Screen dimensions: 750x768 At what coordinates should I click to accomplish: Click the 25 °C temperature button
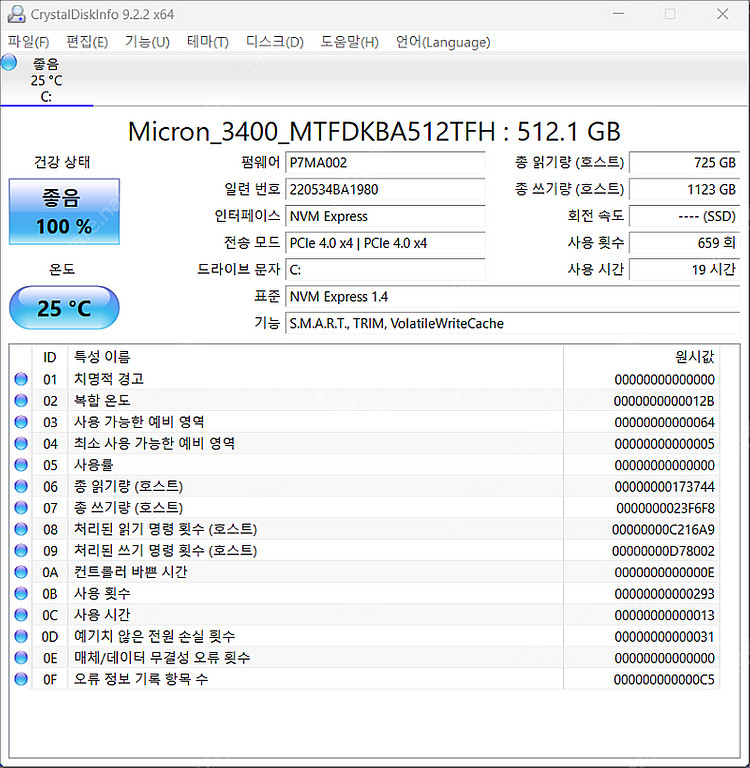tap(64, 308)
